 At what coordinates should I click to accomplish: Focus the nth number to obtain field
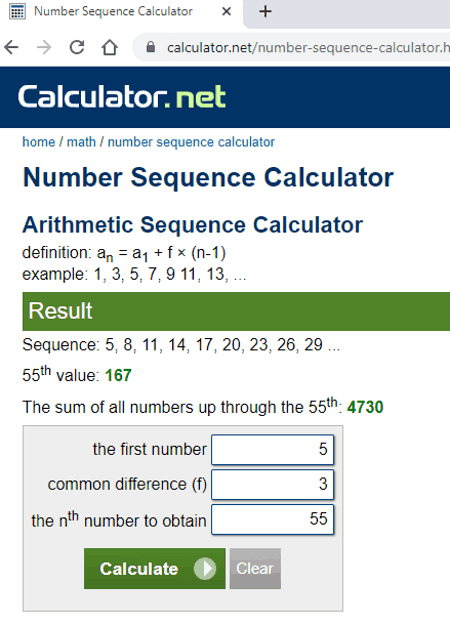273,519
